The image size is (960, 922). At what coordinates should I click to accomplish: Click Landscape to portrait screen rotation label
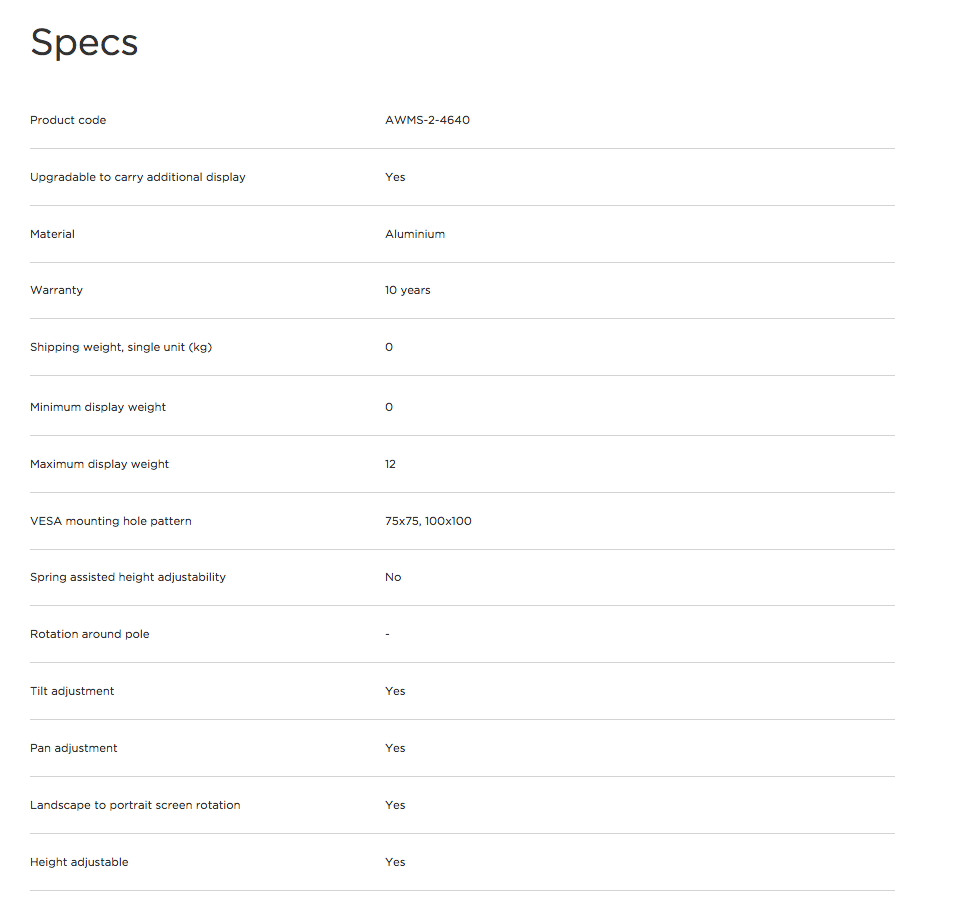click(x=135, y=805)
